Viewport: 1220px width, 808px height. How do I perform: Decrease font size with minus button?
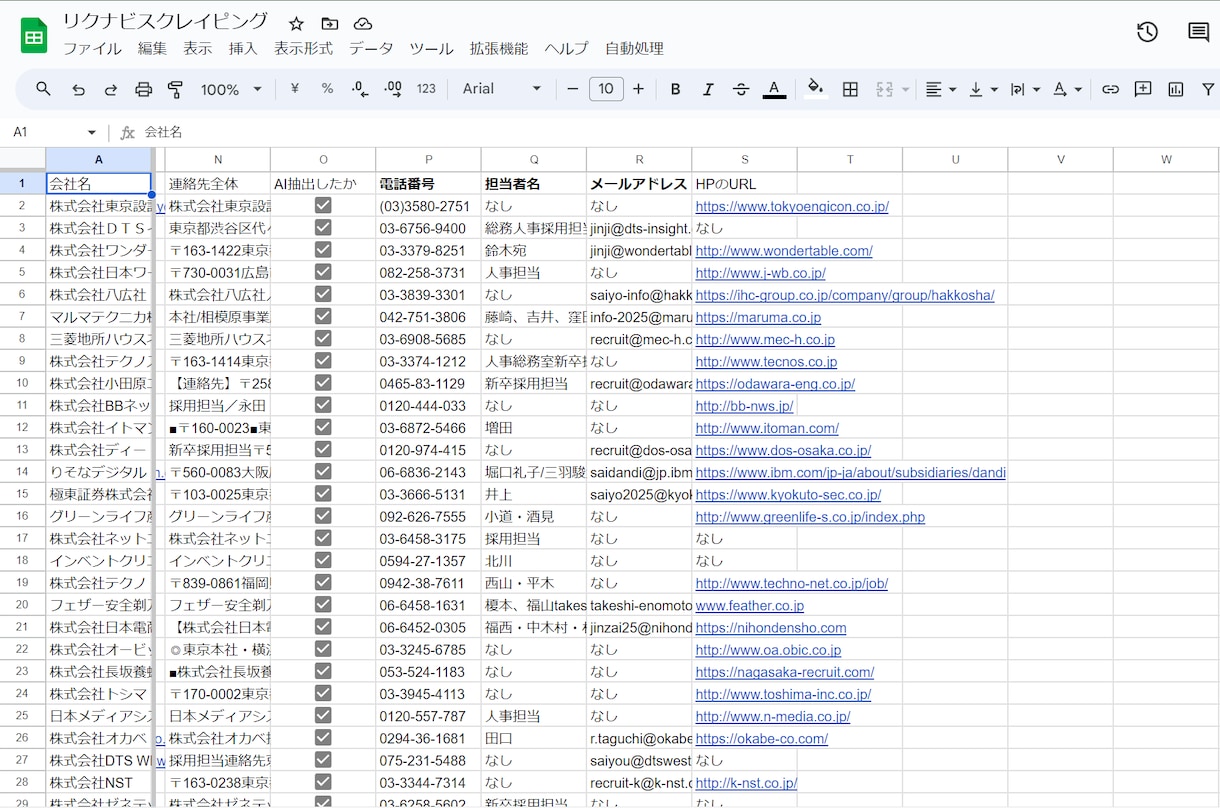coord(573,89)
